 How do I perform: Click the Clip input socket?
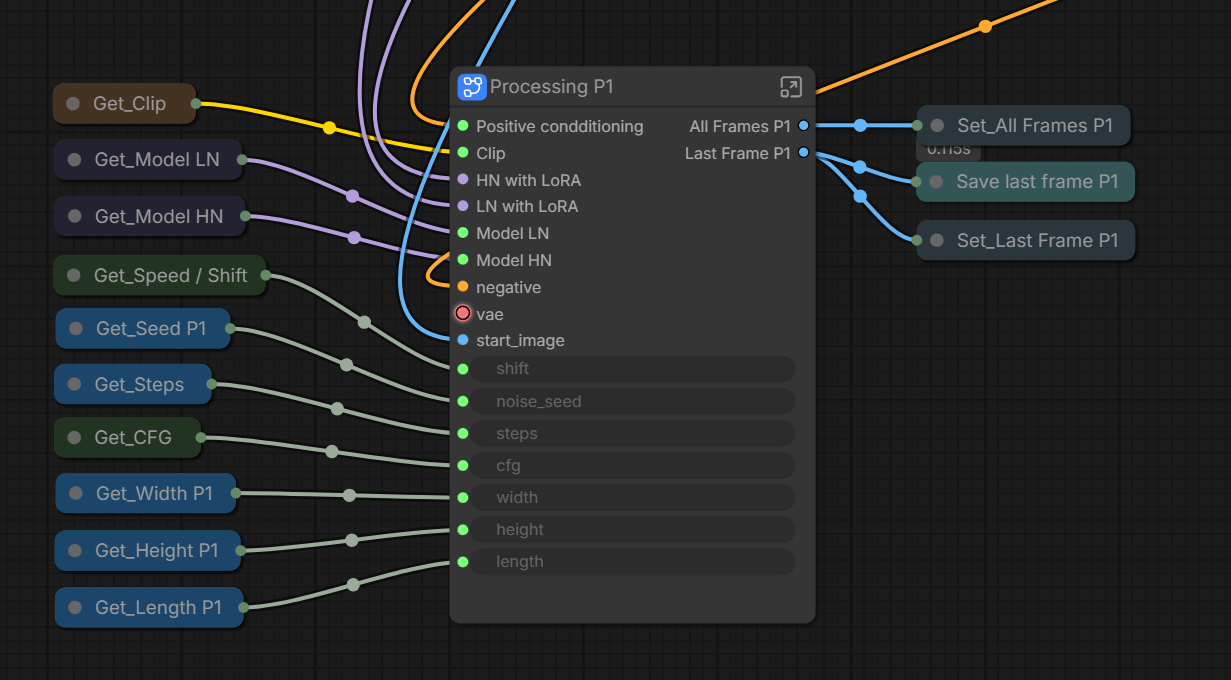click(463, 153)
